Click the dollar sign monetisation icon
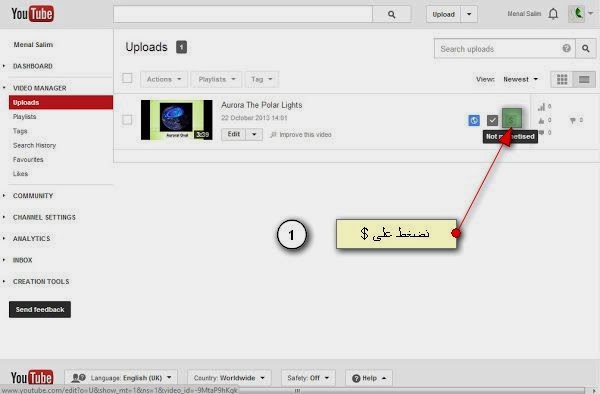Image resolution: width=600 pixels, height=394 pixels. pos(512,119)
